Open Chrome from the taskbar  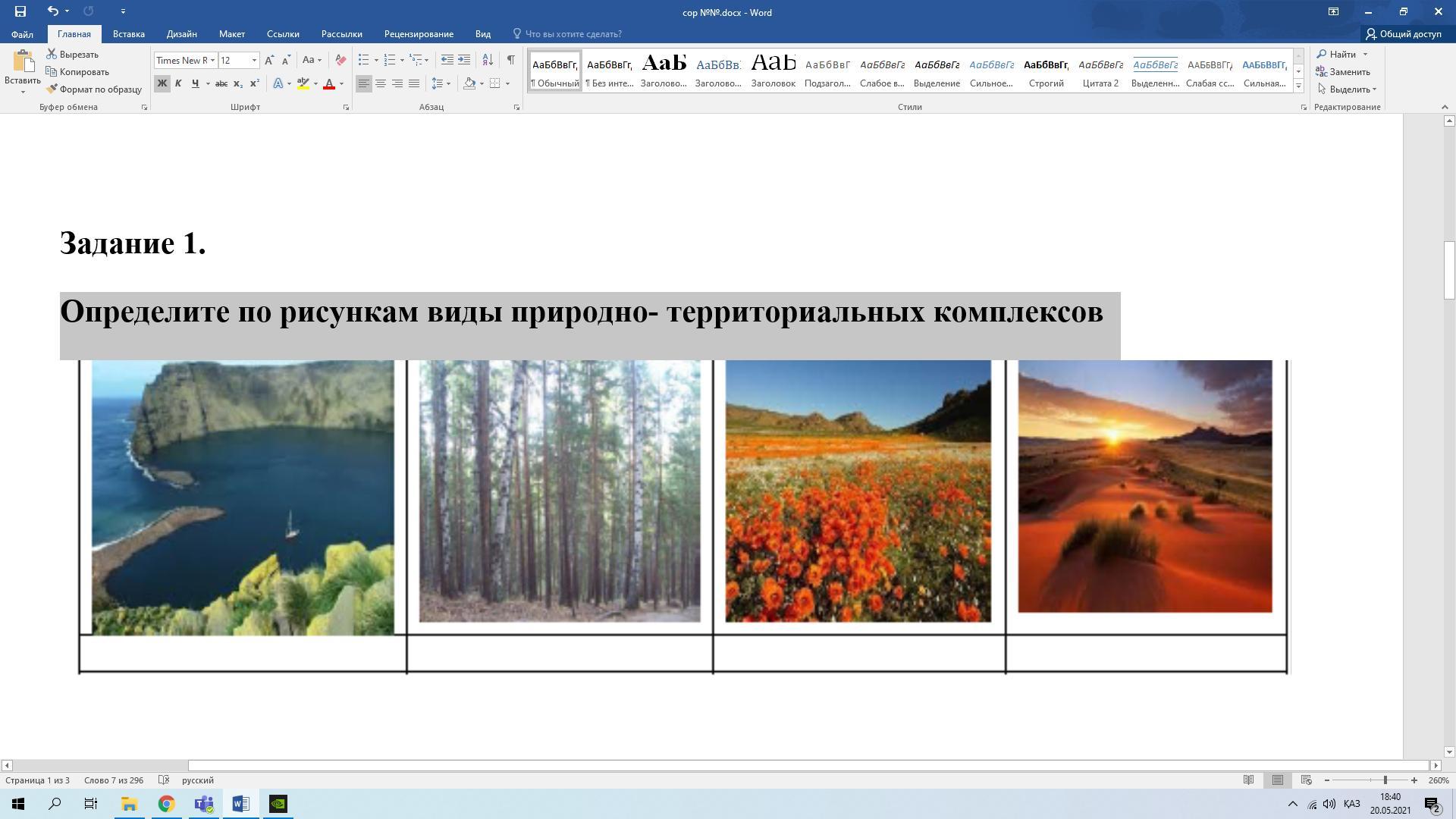[166, 804]
